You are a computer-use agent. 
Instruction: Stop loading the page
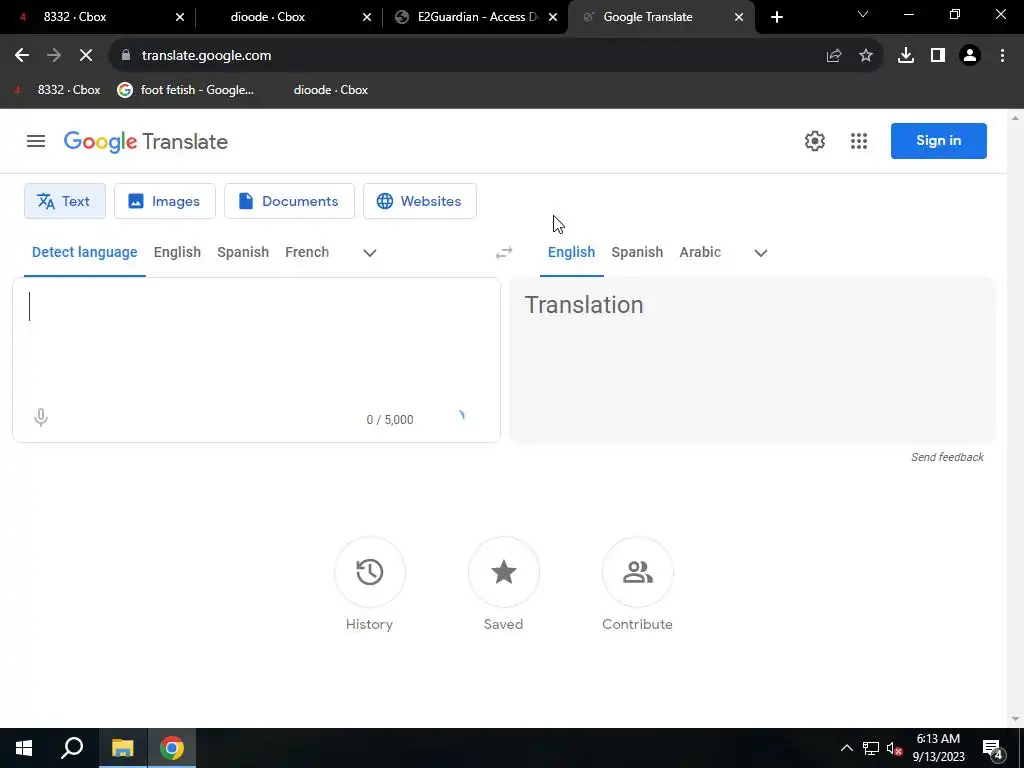[86, 56]
